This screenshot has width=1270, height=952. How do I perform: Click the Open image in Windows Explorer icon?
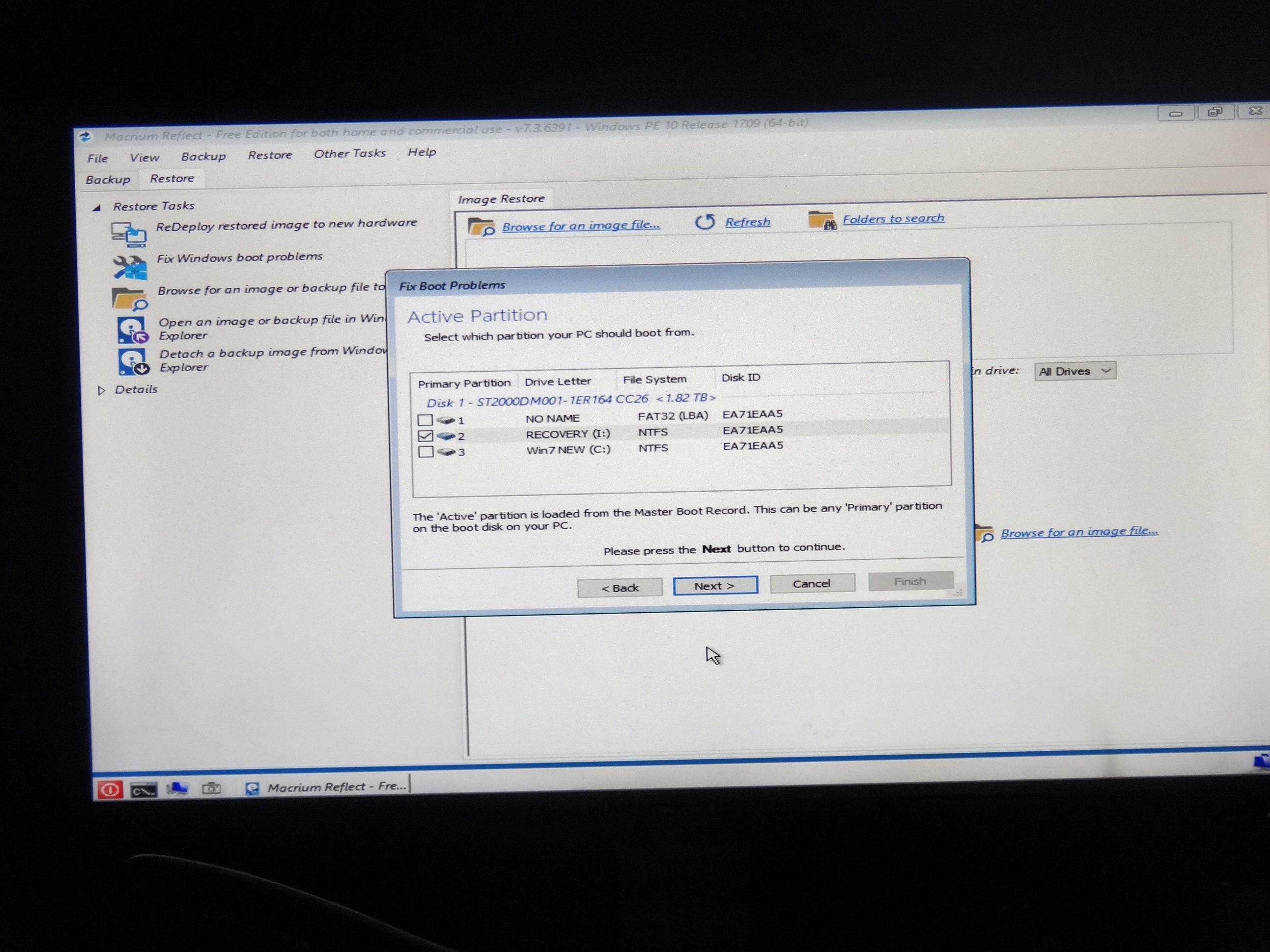pos(133,330)
